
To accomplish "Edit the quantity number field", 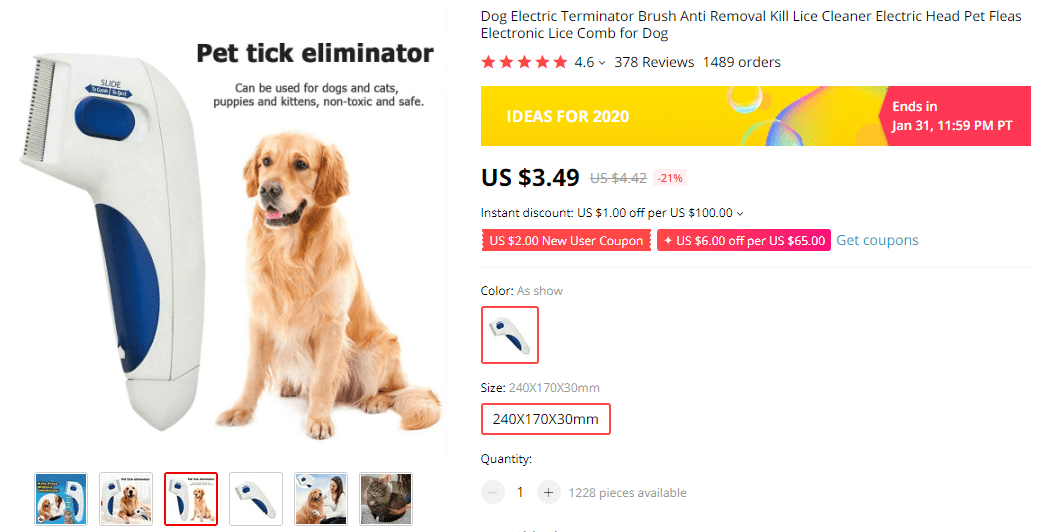I will click(x=520, y=492).
